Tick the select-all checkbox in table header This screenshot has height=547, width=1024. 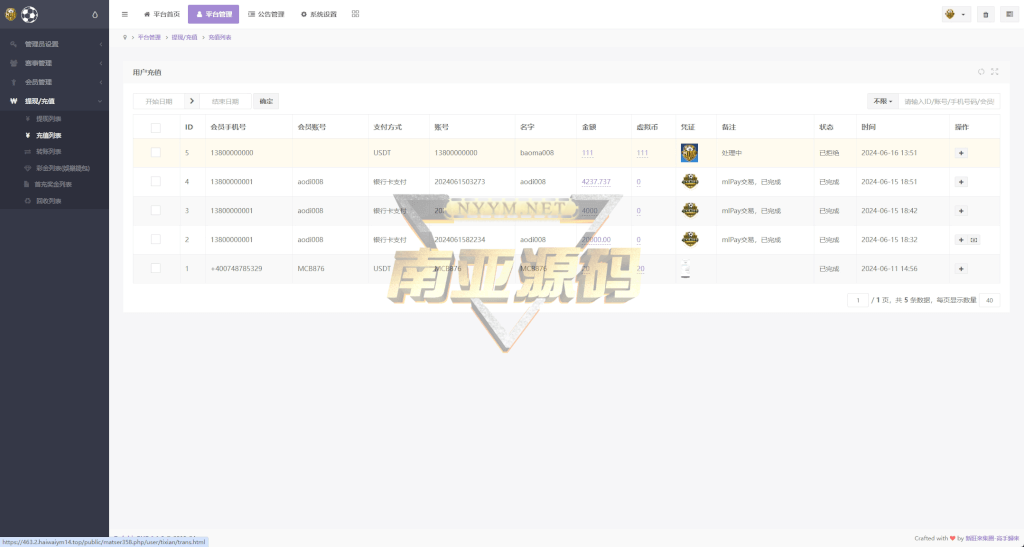(155, 127)
